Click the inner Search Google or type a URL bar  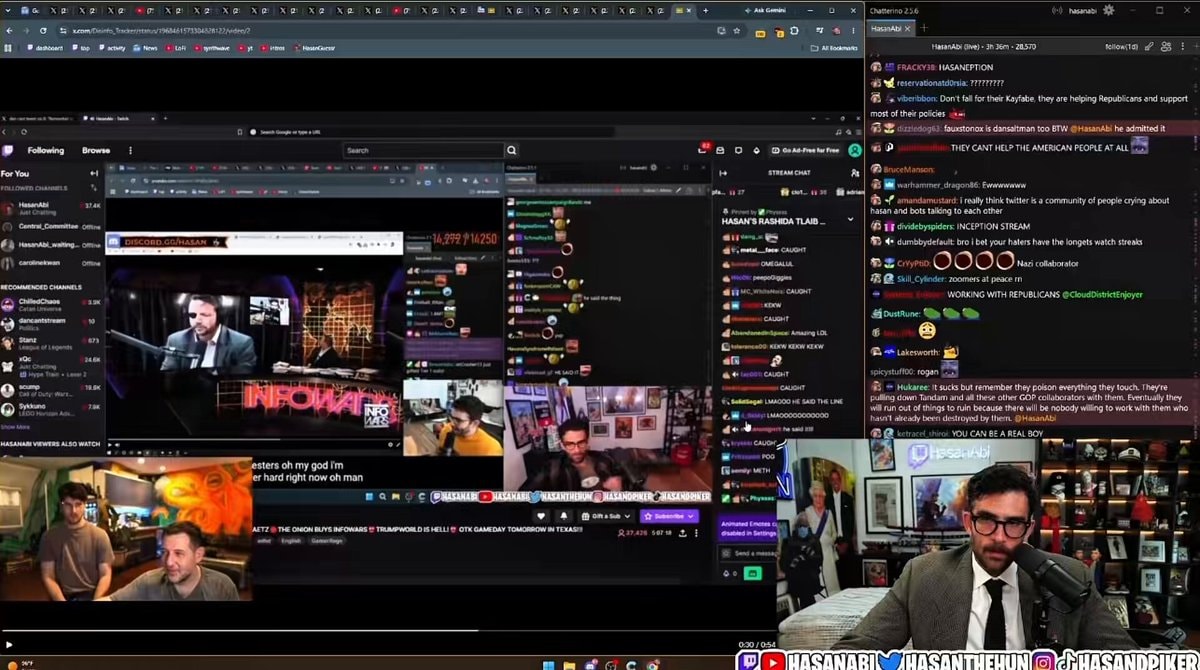[x=430, y=131]
